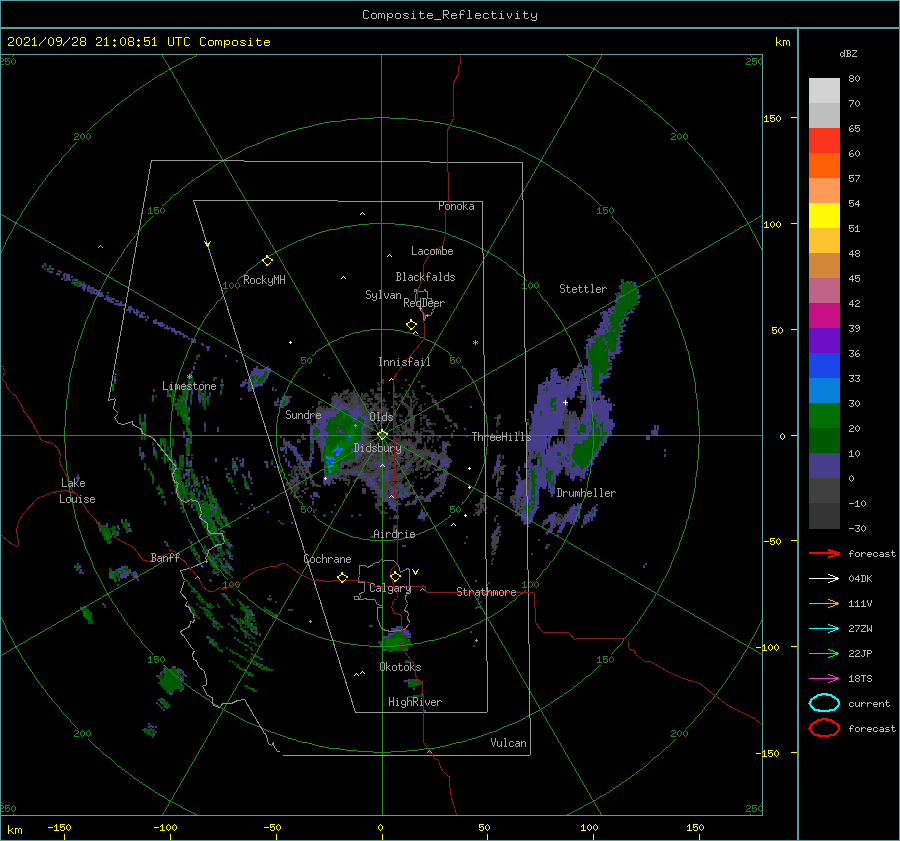Select the yellow radar-site diamond at Olds

coord(382,435)
